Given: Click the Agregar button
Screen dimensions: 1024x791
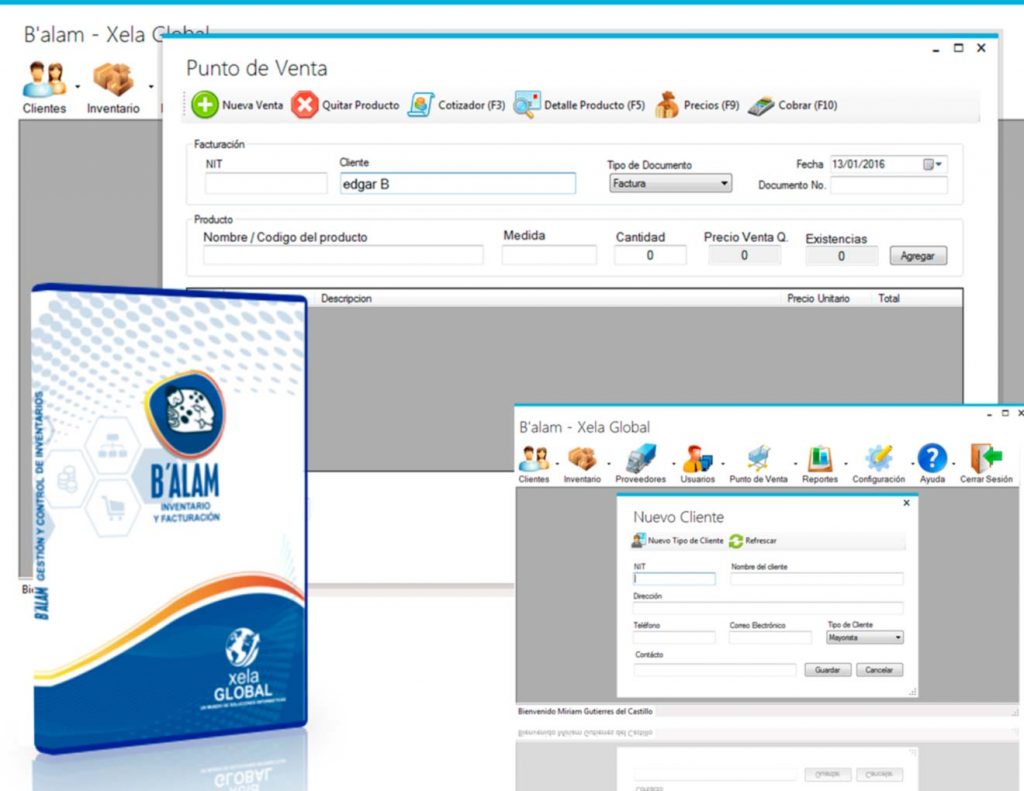Looking at the screenshot, I should click(918, 256).
